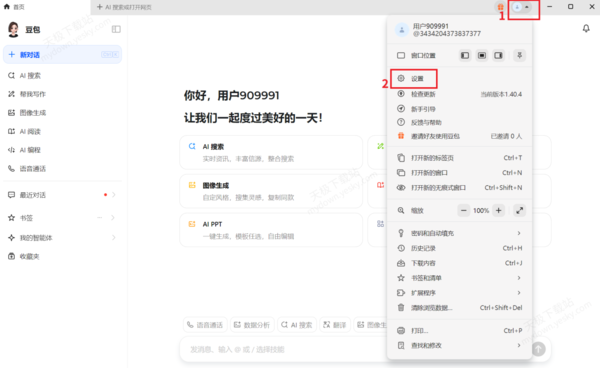The width and height of the screenshot is (600, 368).
Task: Click the 豆包 avatar in sidebar
Action: point(13,29)
